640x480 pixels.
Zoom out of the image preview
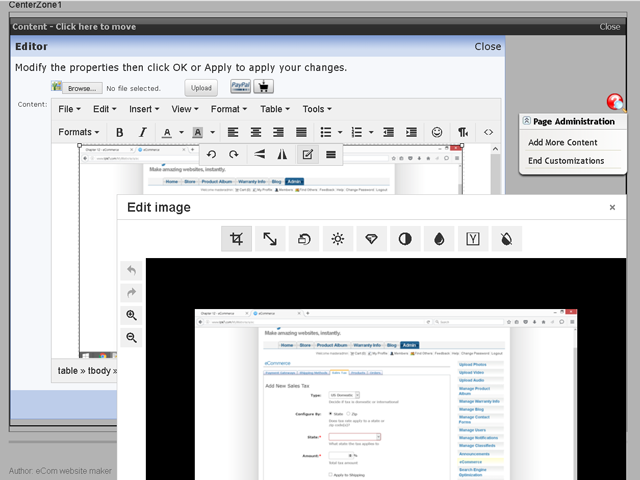[131, 338]
